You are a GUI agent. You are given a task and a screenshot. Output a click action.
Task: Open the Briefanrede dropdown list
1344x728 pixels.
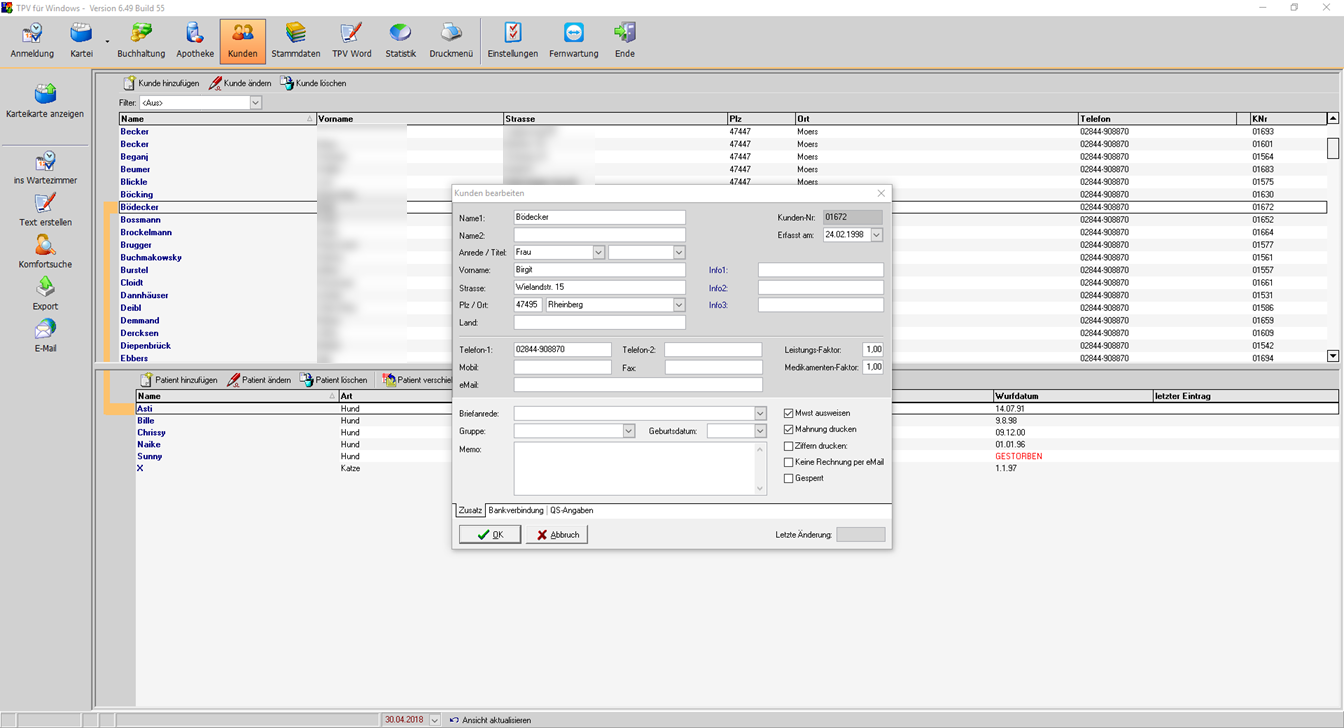(x=760, y=414)
